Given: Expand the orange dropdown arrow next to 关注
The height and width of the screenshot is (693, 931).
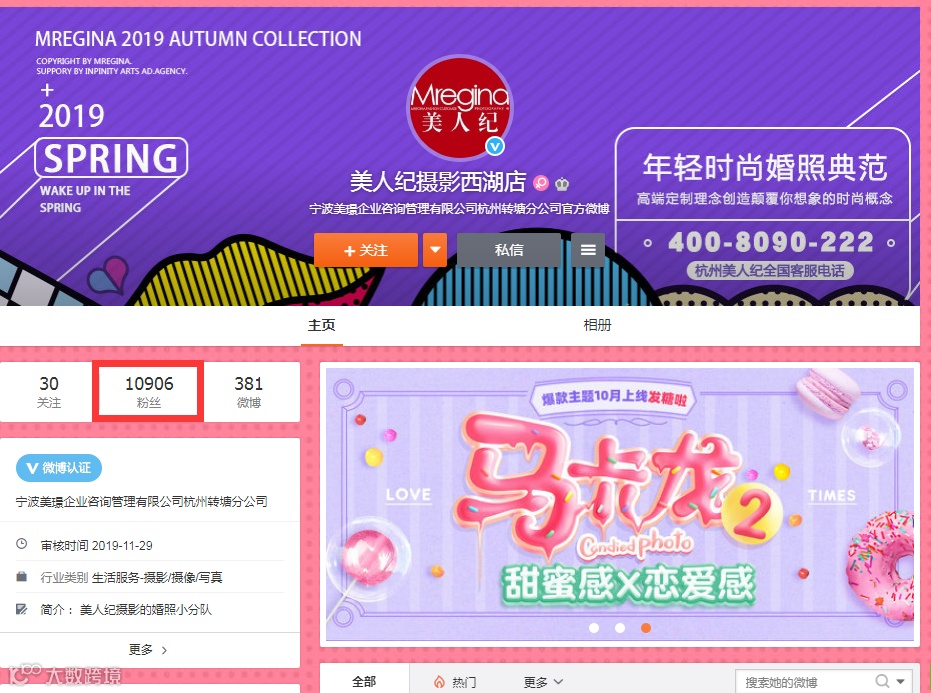Looking at the screenshot, I should 435,250.
